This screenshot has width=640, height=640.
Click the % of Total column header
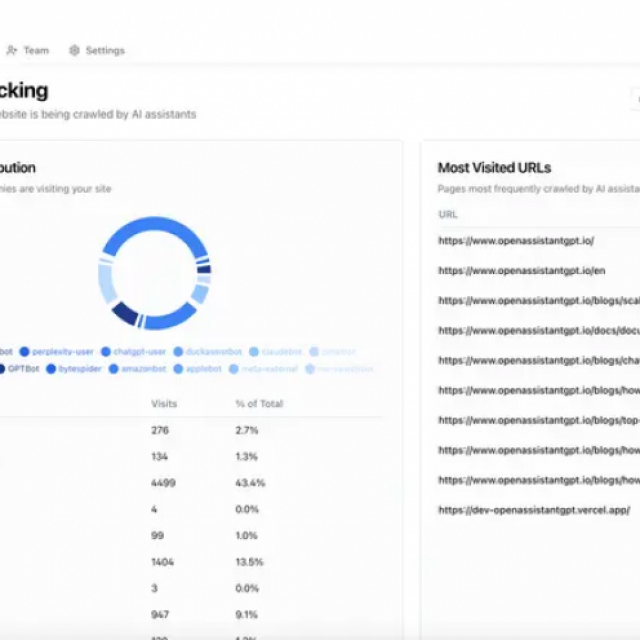coord(259,404)
